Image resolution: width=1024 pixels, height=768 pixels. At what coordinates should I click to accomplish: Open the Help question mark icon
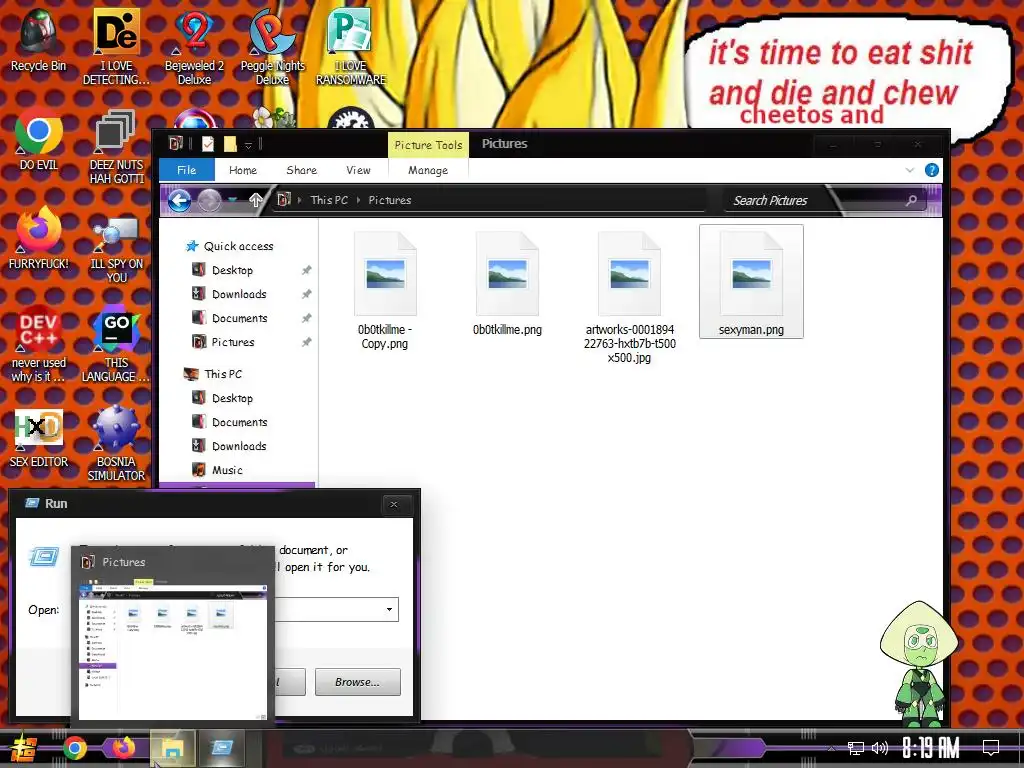pyautogui.click(x=932, y=170)
